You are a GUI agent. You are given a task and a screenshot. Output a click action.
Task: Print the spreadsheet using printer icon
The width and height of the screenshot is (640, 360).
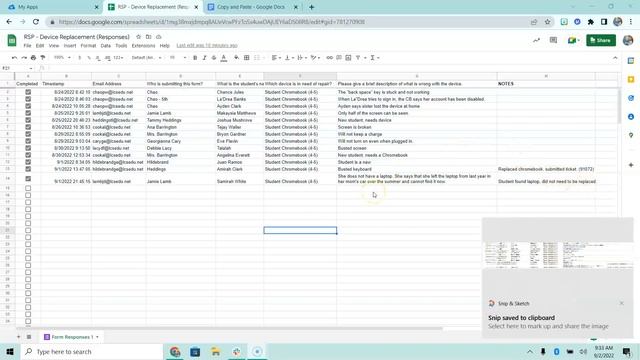pos(33,58)
